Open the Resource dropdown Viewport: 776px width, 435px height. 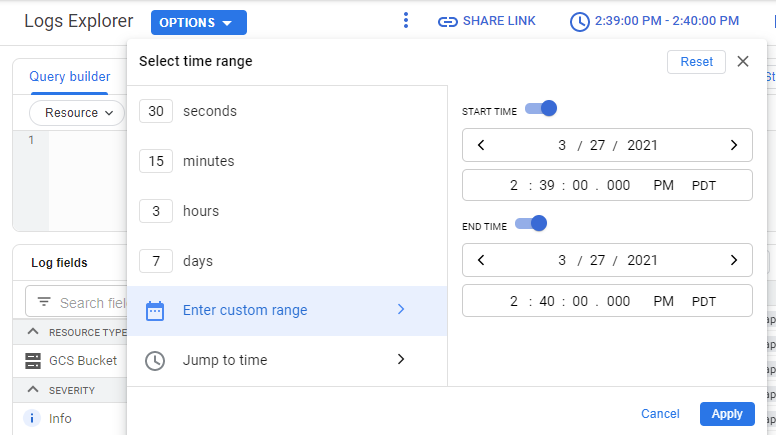click(77, 113)
